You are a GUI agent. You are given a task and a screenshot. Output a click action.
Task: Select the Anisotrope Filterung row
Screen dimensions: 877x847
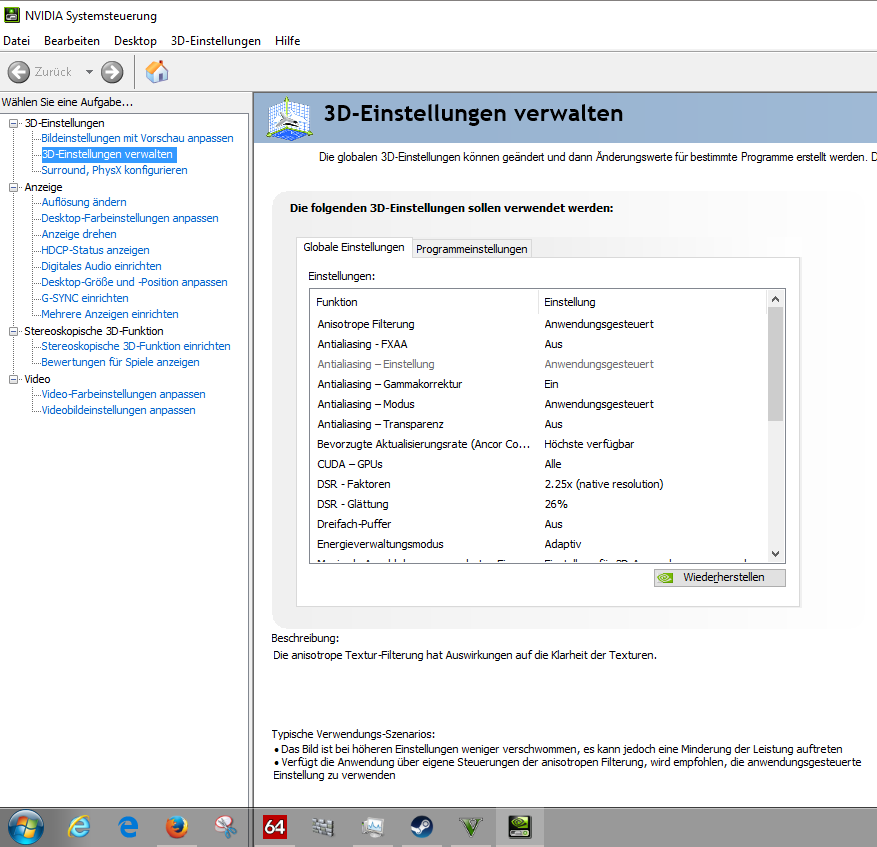(538, 324)
